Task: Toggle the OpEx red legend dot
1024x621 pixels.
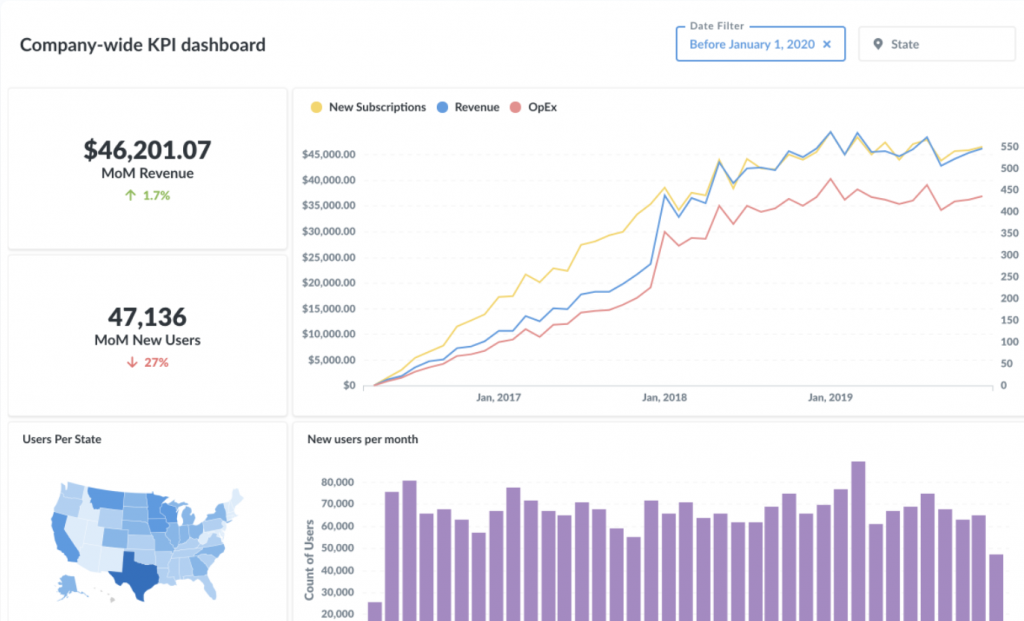Action: (x=515, y=107)
